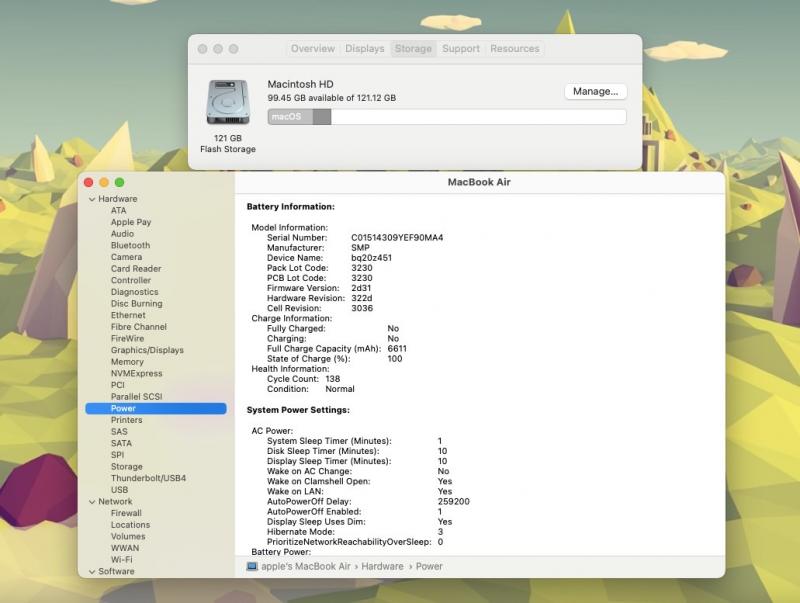Select Wi-Fi under Network
This screenshot has width=800, height=603.
coord(121,560)
